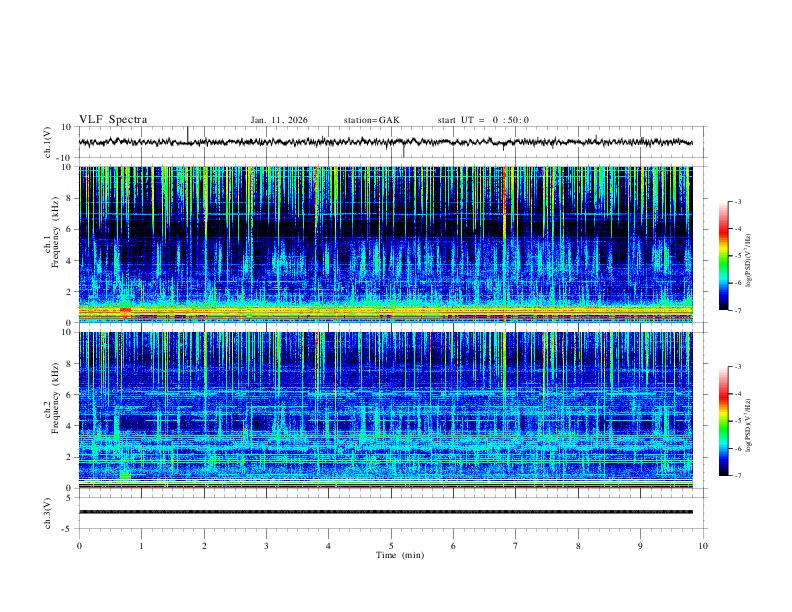Click the "7" tick on the Time axis
Image resolution: width=792 pixels, height=612 pixels.
tap(516, 546)
